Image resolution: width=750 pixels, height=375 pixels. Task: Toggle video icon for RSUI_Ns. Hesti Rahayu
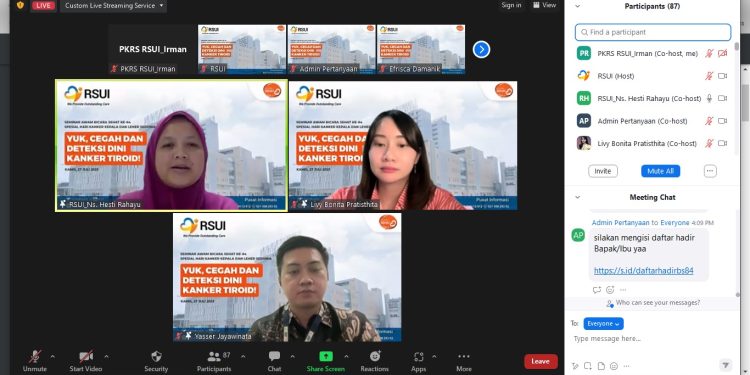[723, 98]
